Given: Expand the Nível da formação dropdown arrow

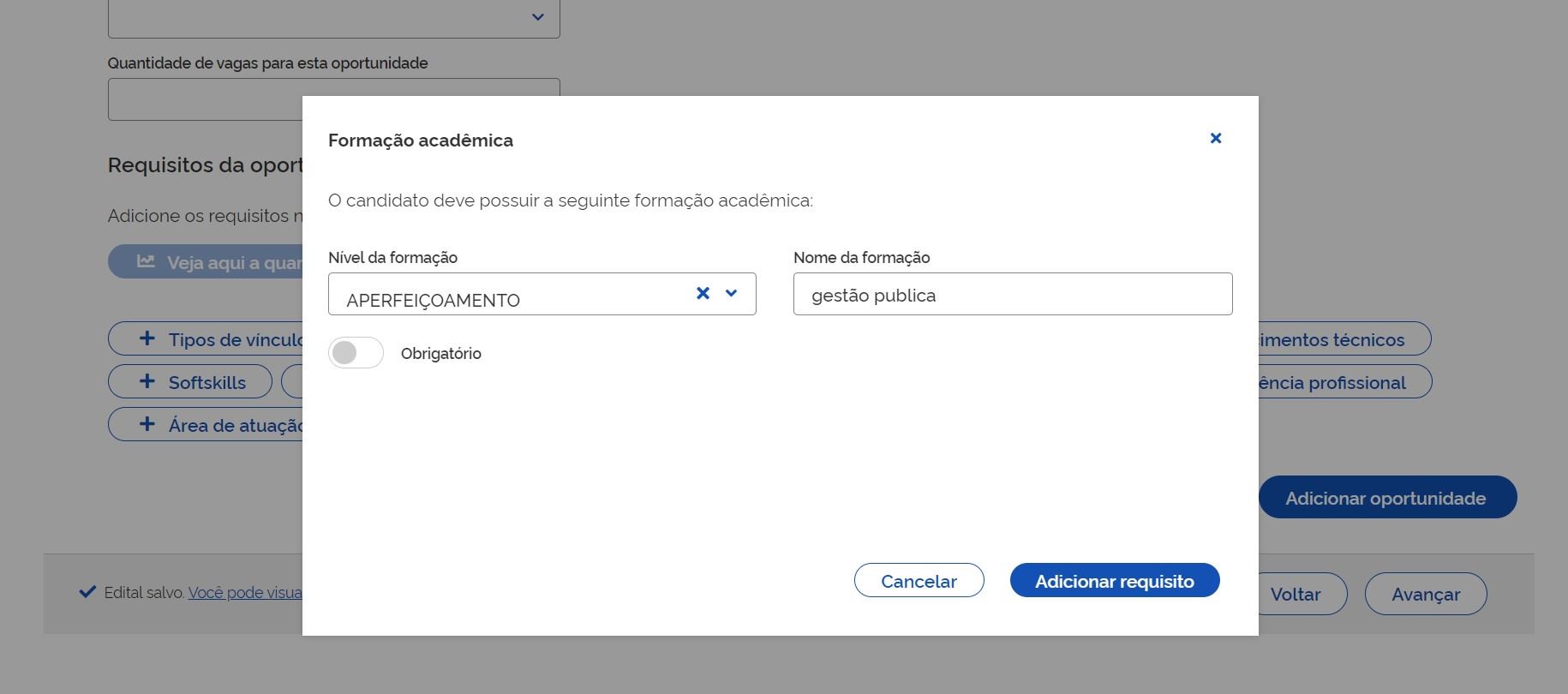Looking at the screenshot, I should pos(731,293).
